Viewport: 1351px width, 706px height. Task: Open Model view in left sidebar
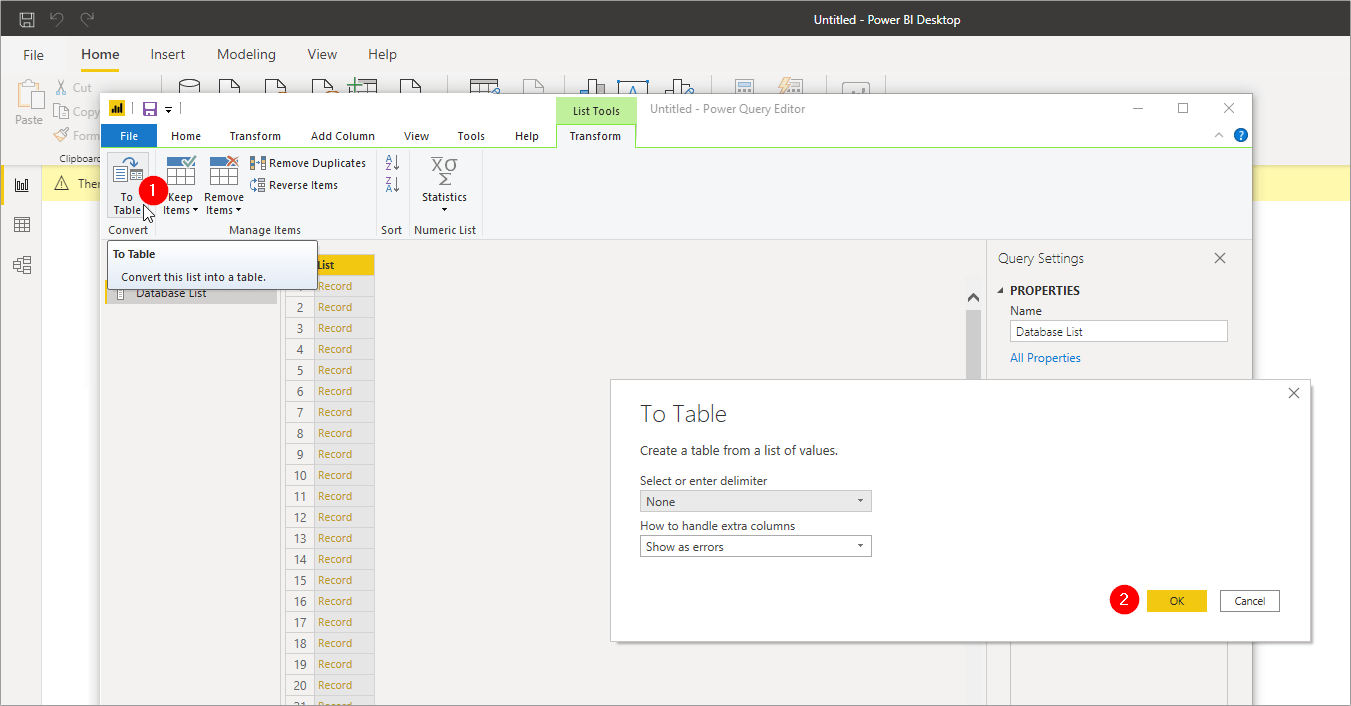click(21, 265)
